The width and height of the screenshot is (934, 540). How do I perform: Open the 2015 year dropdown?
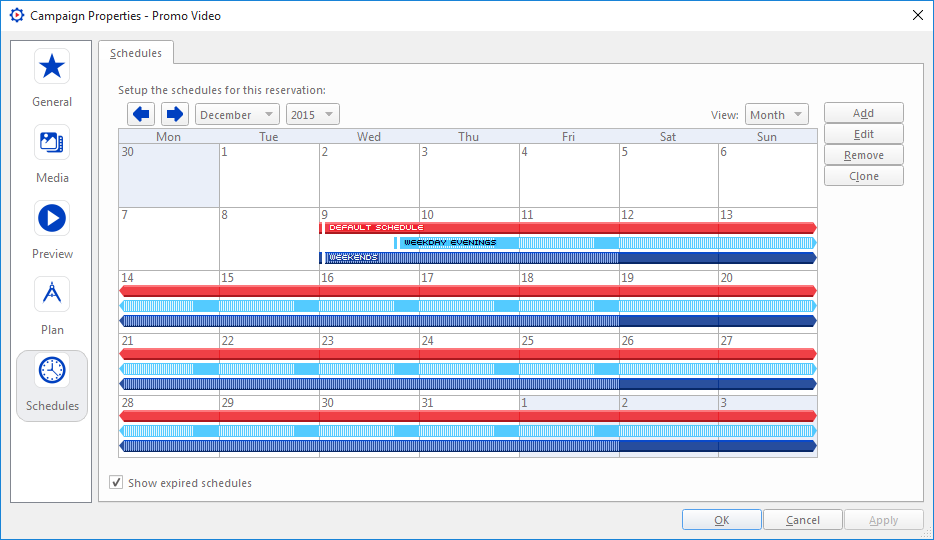(312, 115)
